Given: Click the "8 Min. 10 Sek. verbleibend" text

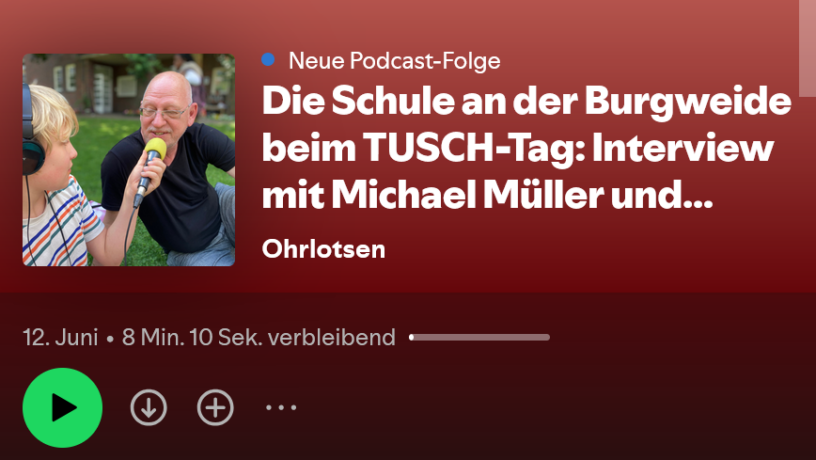Looking at the screenshot, I should 259,337.
